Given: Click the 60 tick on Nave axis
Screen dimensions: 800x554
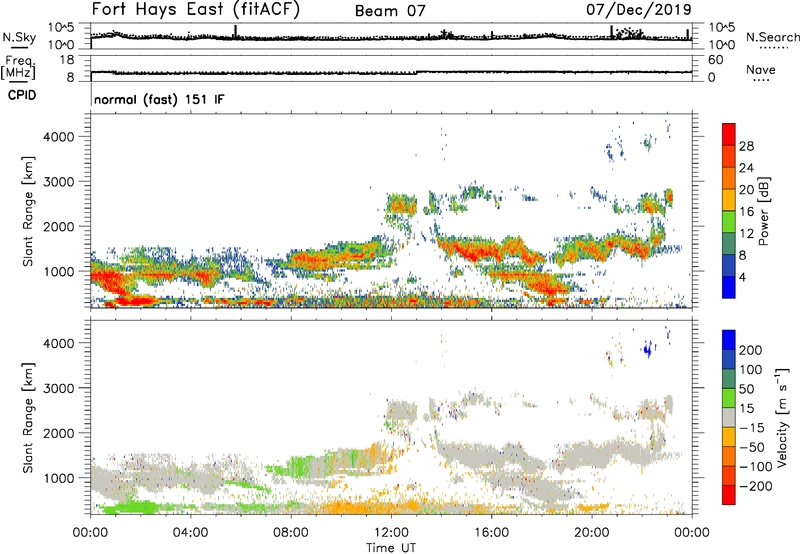Looking at the screenshot, I should (716, 60).
